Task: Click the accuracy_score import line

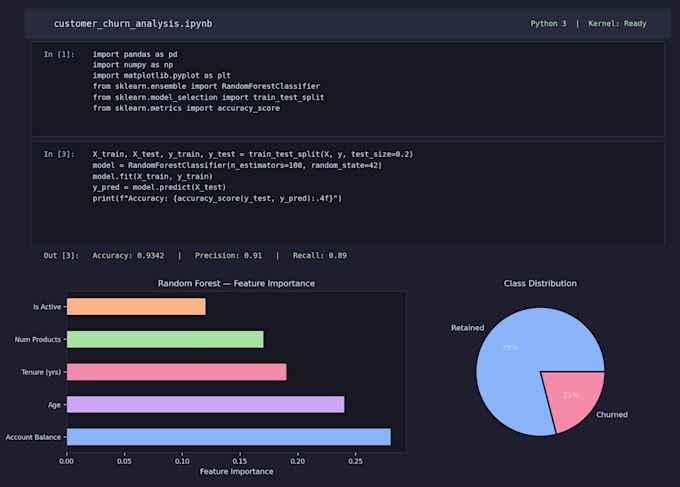Action: pos(186,108)
